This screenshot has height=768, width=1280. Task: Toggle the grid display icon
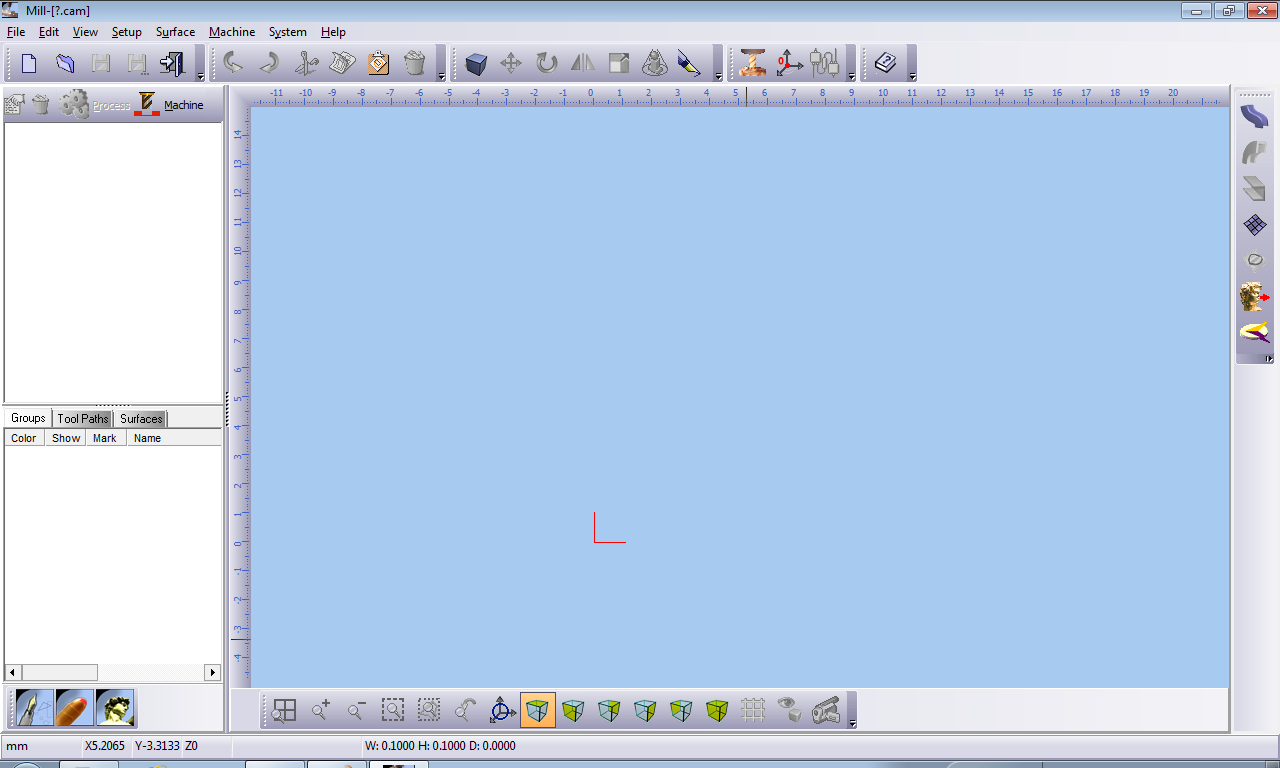click(753, 709)
